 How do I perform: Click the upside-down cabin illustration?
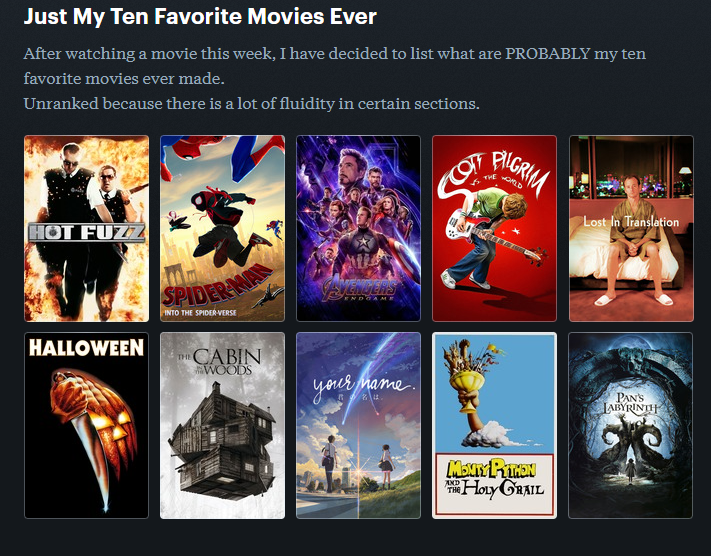(x=222, y=442)
